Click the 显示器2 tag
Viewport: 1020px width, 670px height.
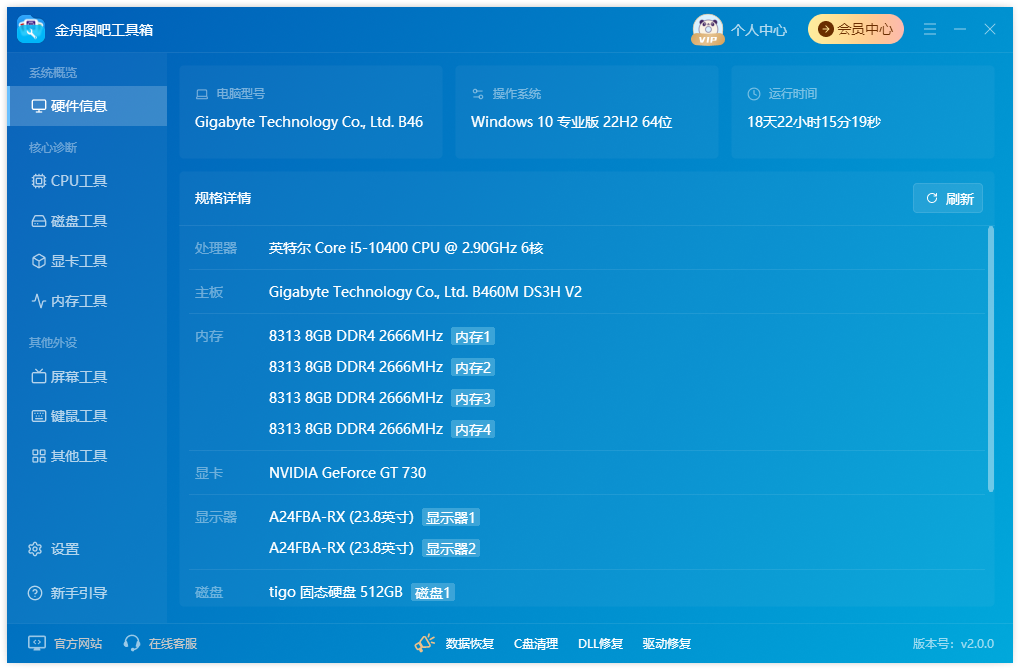pyautogui.click(x=451, y=549)
